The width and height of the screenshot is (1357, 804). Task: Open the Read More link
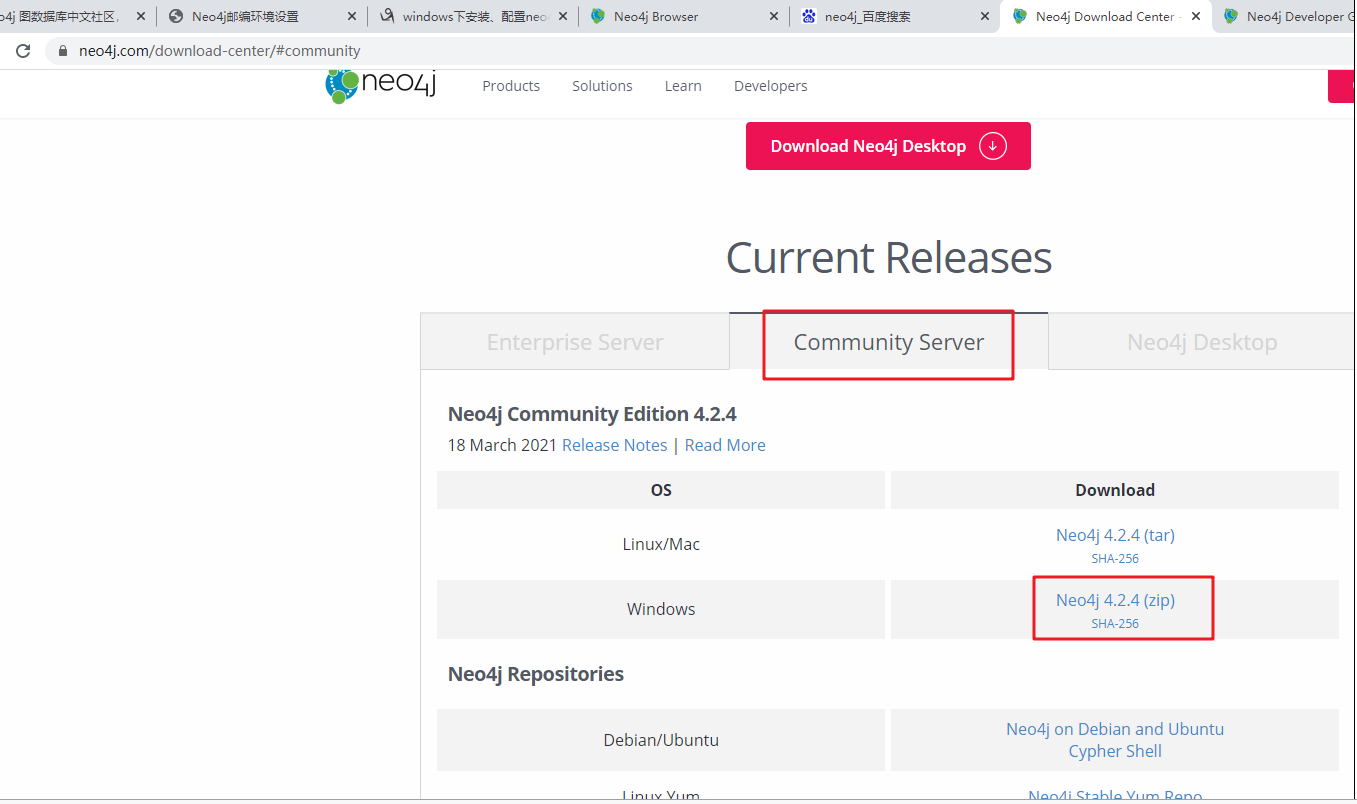725,445
